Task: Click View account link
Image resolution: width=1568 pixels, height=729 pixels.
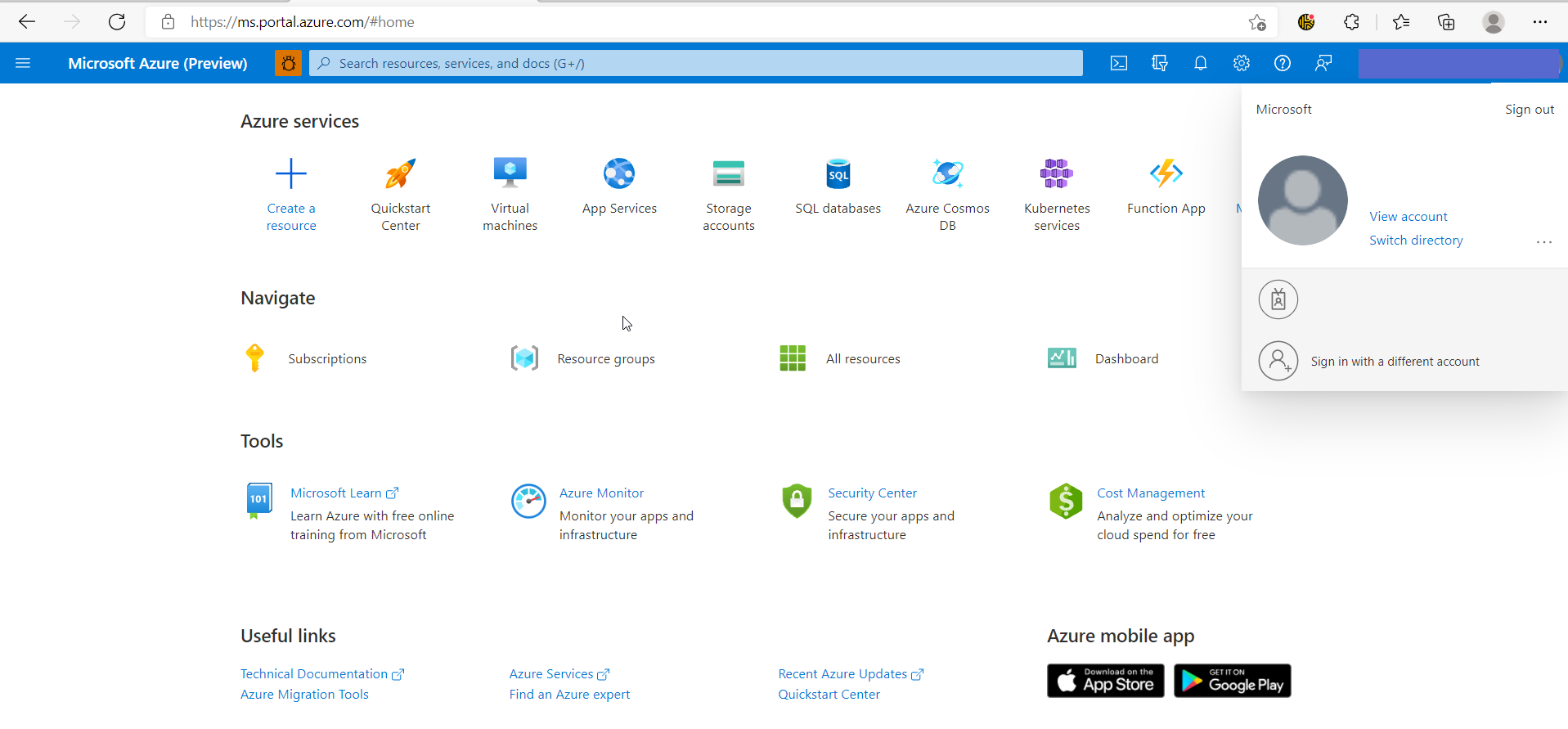Action: click(x=1409, y=217)
